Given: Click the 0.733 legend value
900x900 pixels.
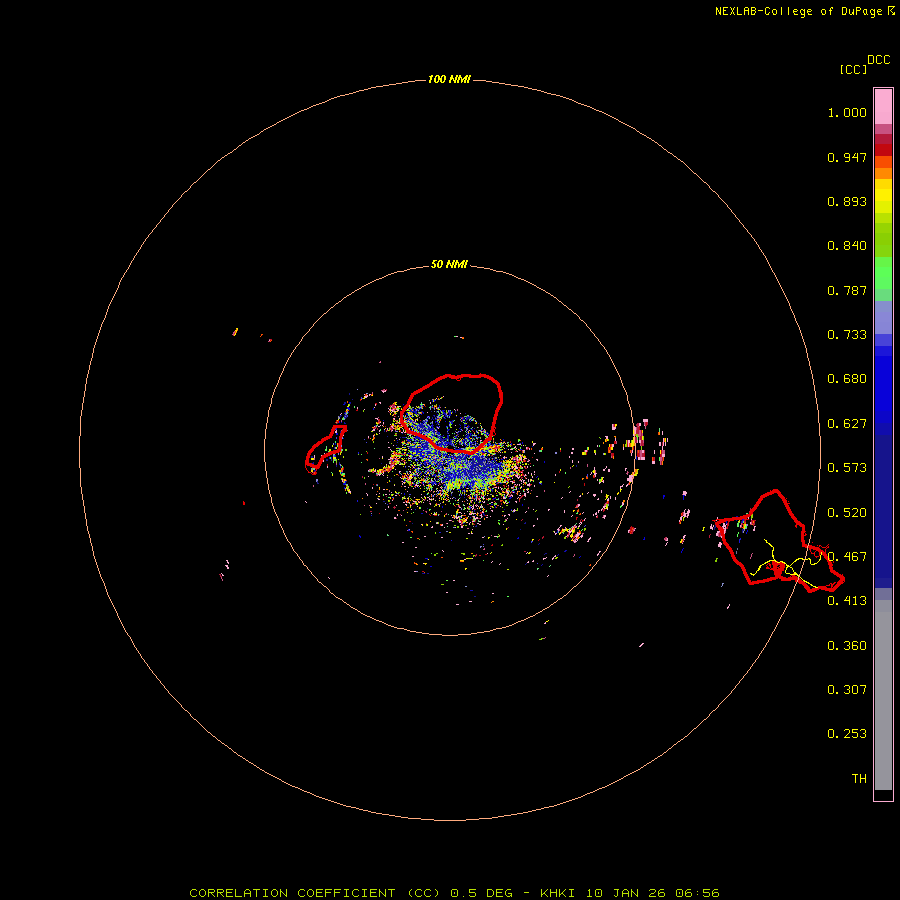Looking at the screenshot, I should tap(847, 335).
